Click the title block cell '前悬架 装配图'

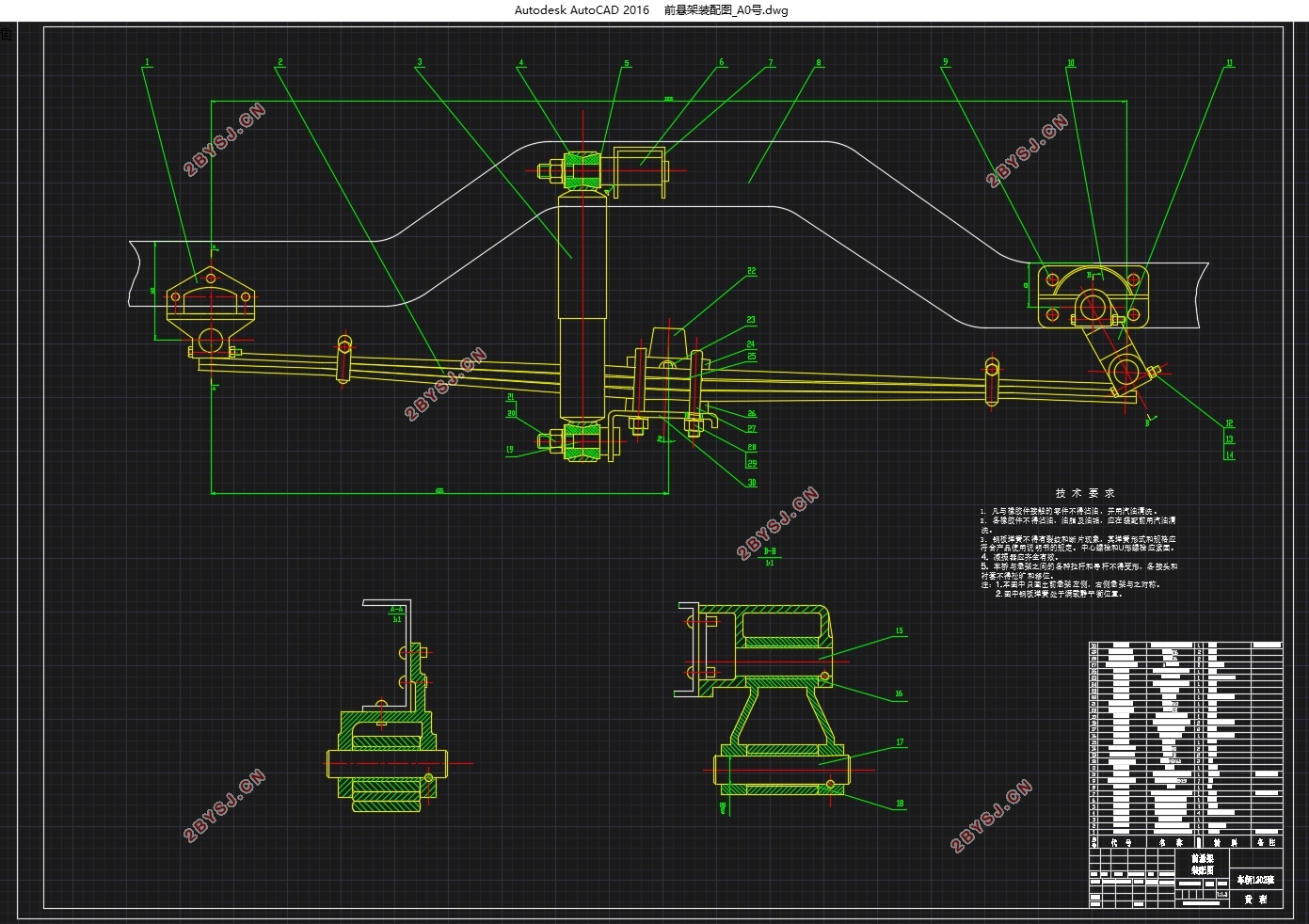(1203, 864)
